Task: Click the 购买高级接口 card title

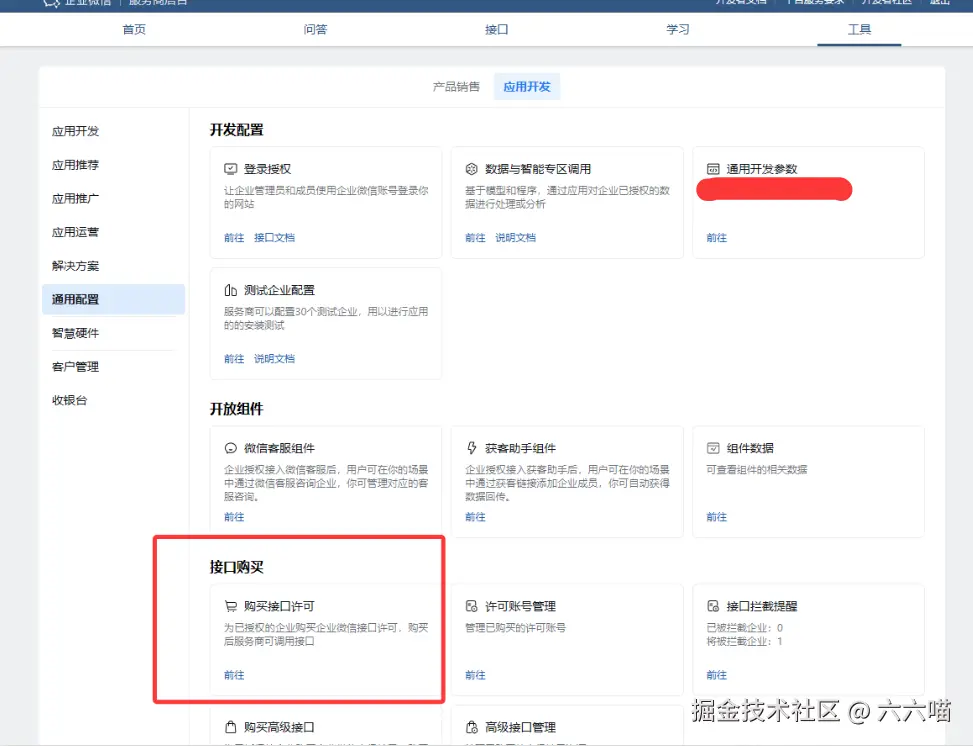Action: (279, 727)
